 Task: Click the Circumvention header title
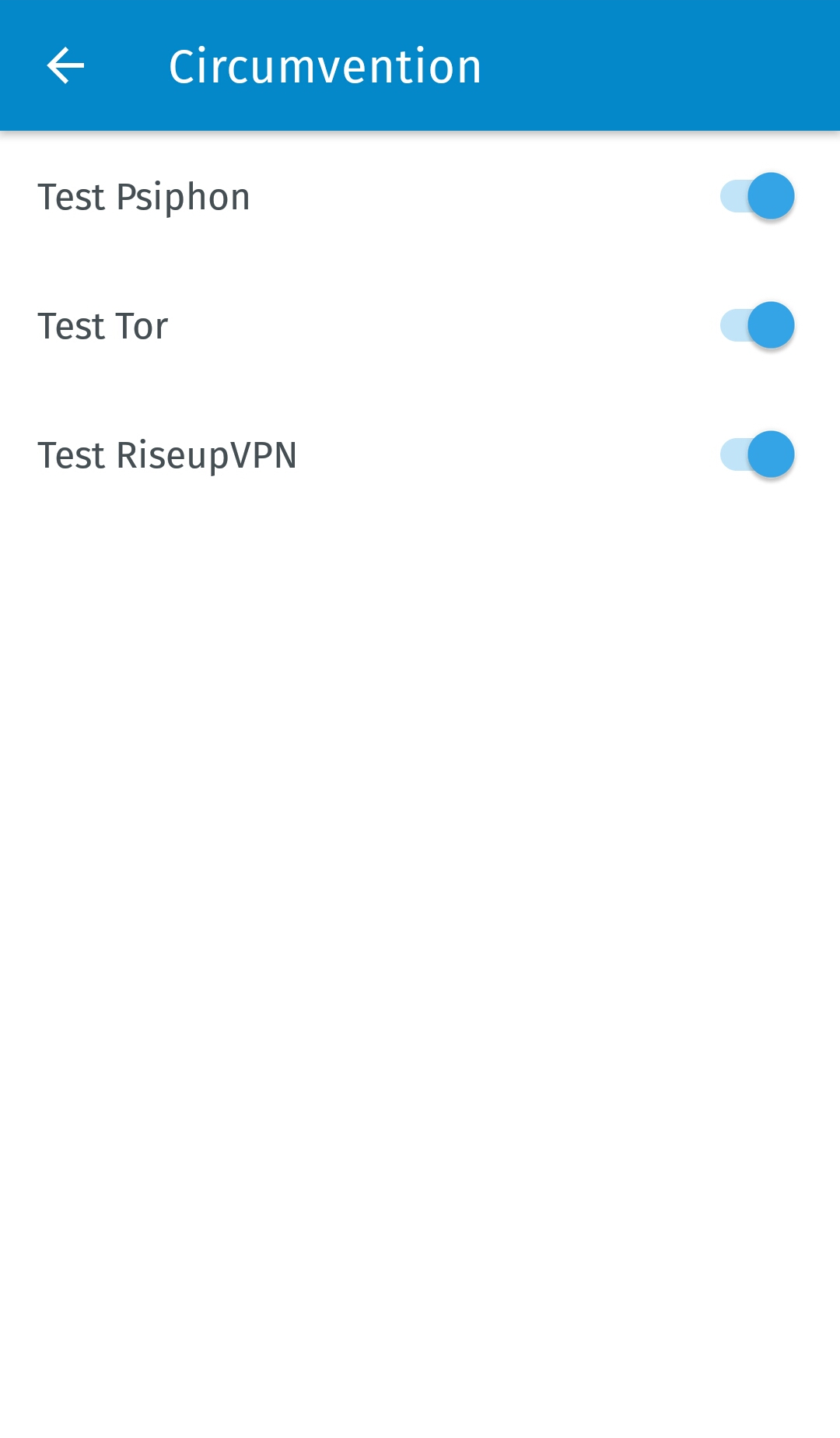point(325,66)
